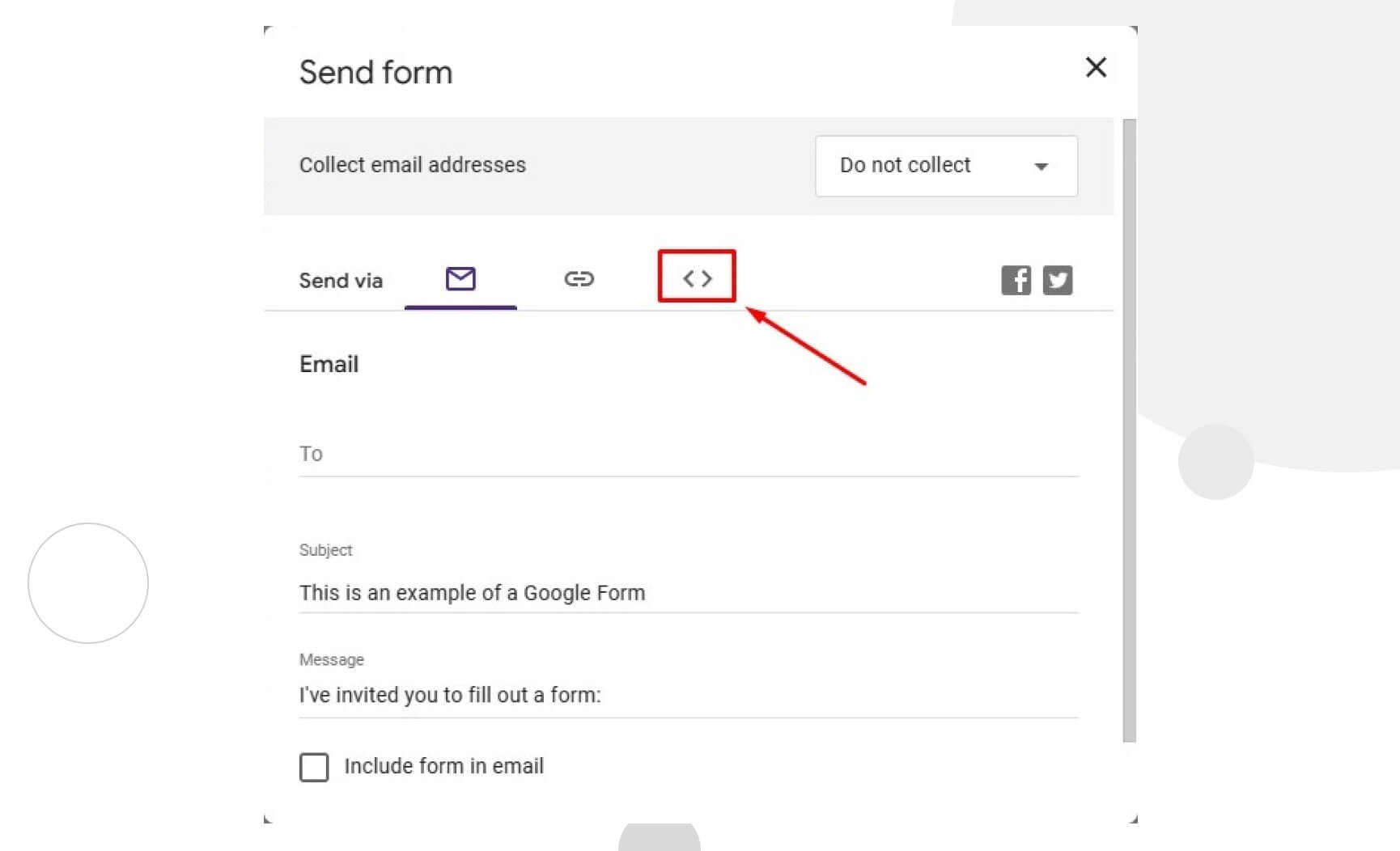Open the embed HTML tab
Image resolution: width=1400 pixels, height=851 pixels.
point(697,278)
